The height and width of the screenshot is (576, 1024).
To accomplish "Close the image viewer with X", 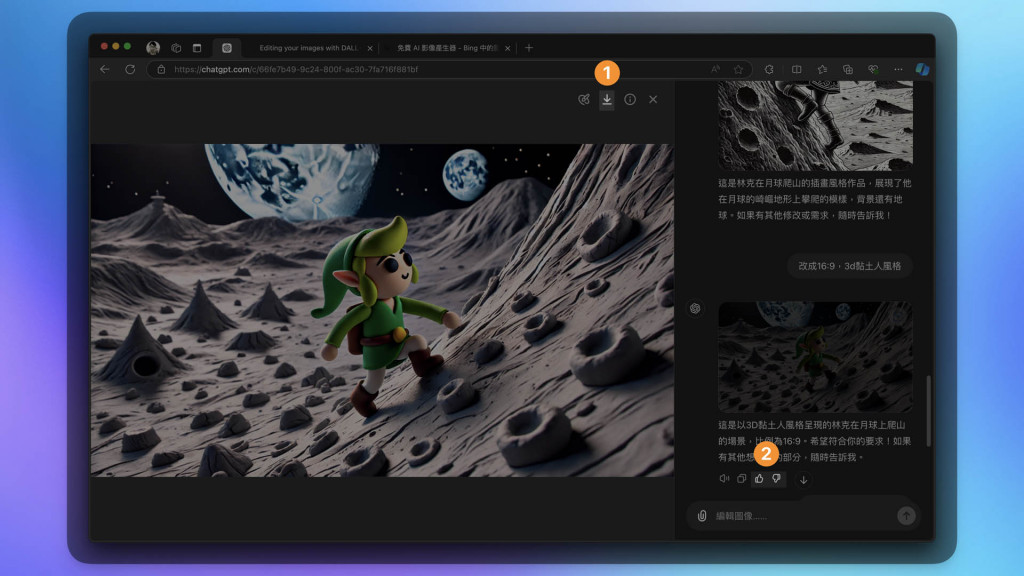I will [653, 99].
